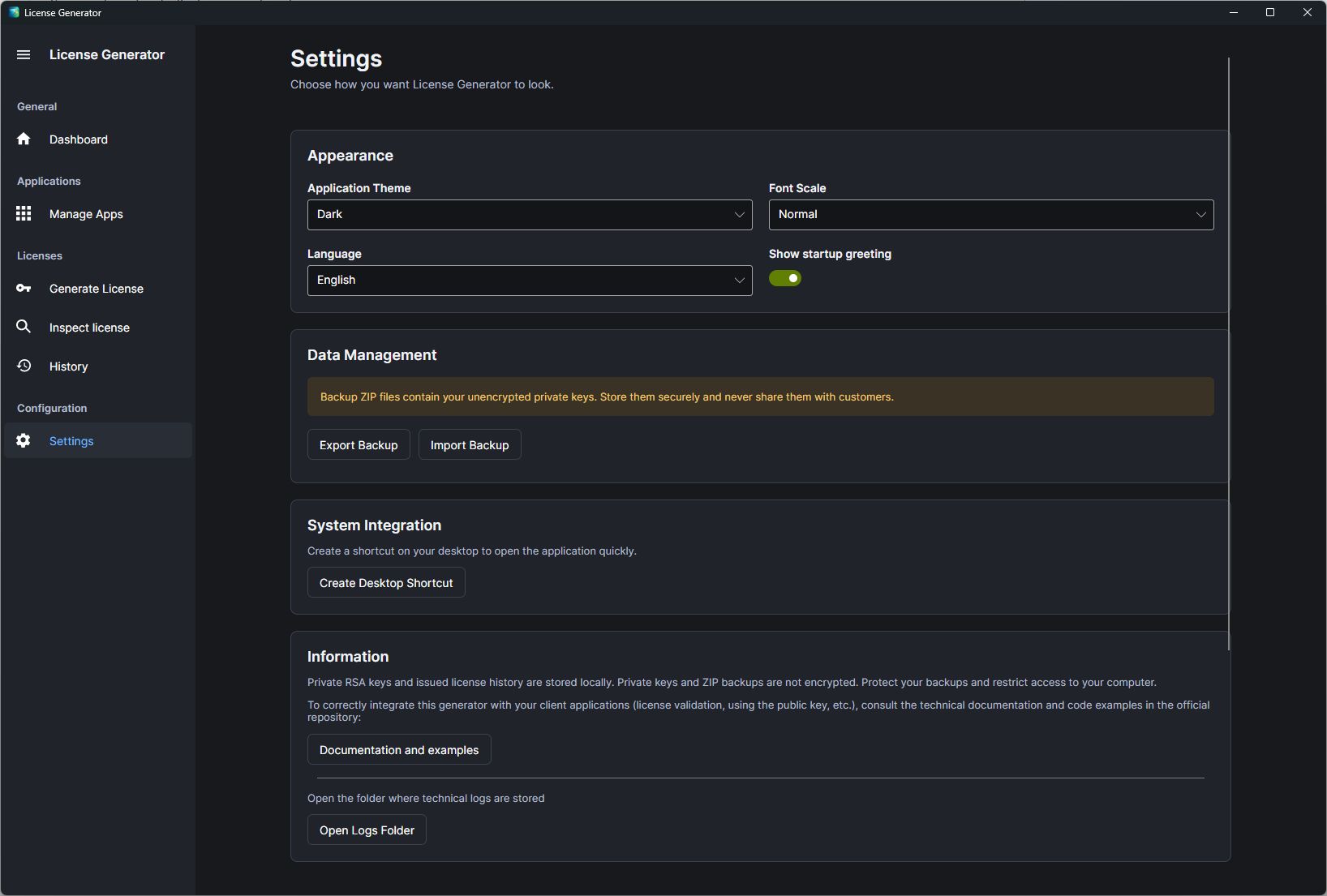This screenshot has width=1327, height=896.
Task: Open the History page
Action: coord(98,367)
